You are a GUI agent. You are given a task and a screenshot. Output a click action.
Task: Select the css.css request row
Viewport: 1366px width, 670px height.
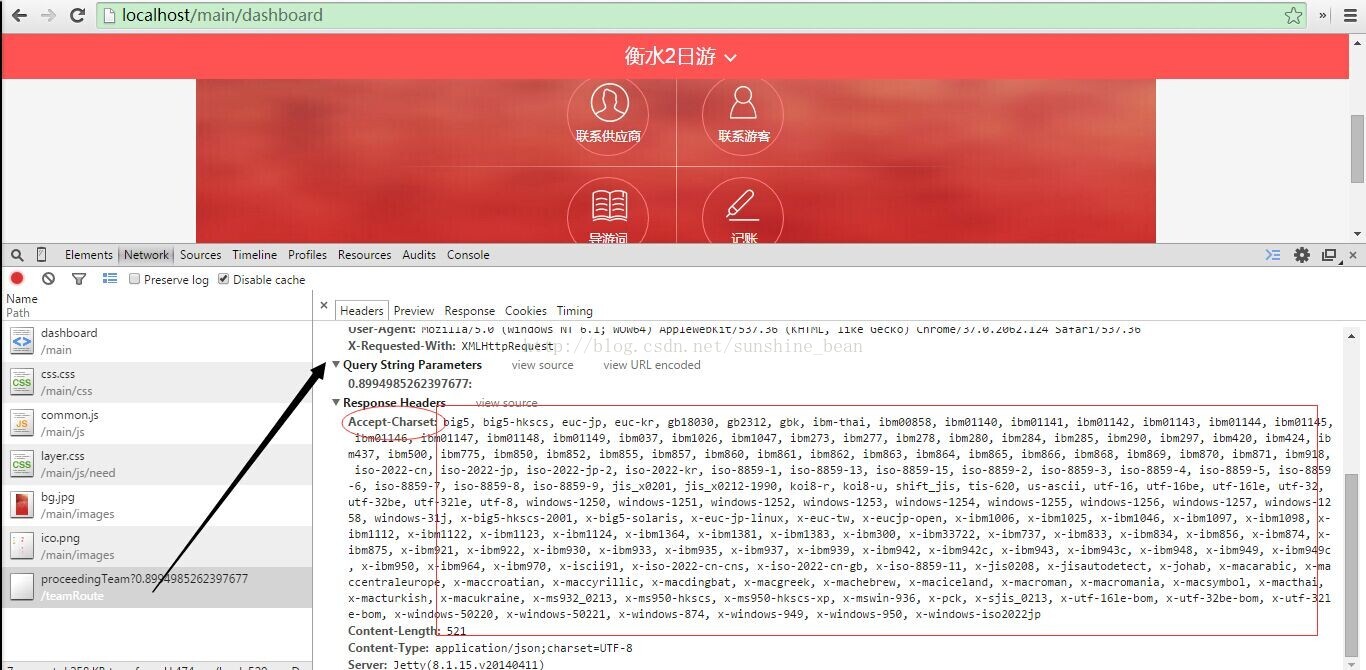click(x=156, y=382)
